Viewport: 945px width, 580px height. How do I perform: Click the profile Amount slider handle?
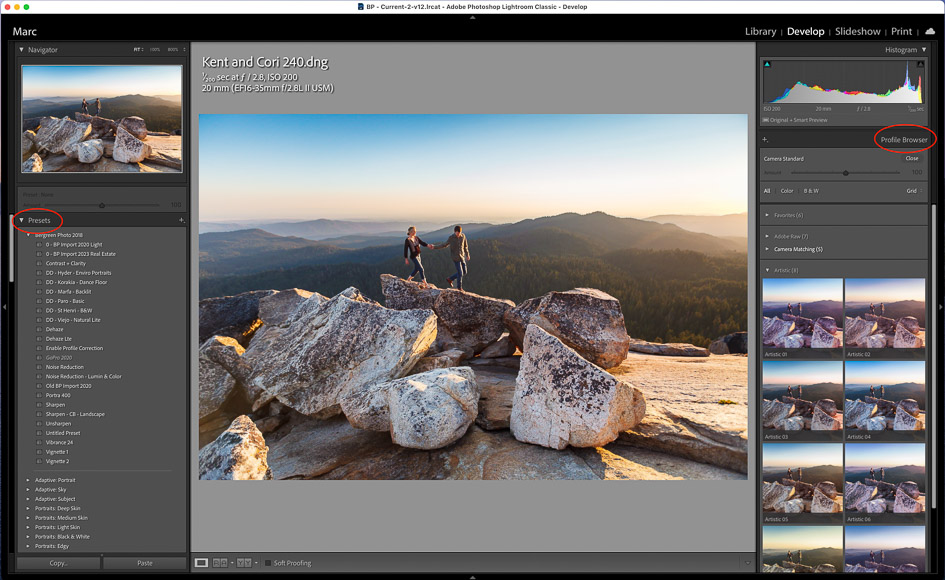point(846,173)
